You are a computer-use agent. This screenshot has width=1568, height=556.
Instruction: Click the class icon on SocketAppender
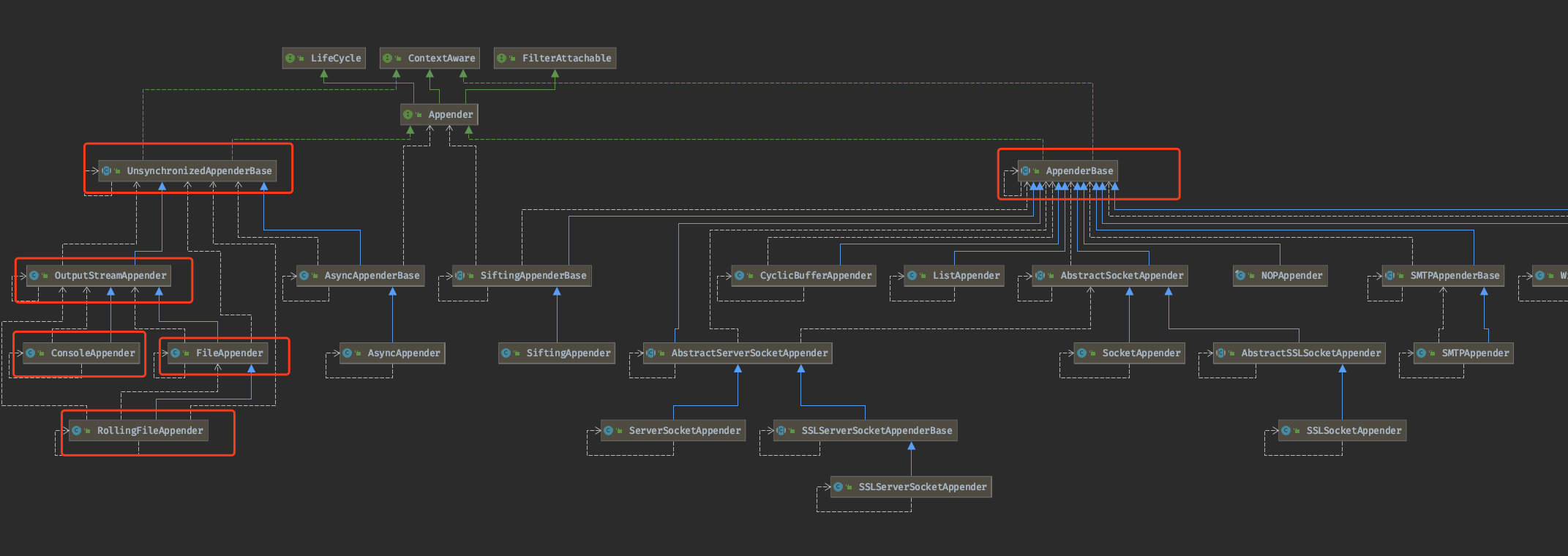[1082, 353]
